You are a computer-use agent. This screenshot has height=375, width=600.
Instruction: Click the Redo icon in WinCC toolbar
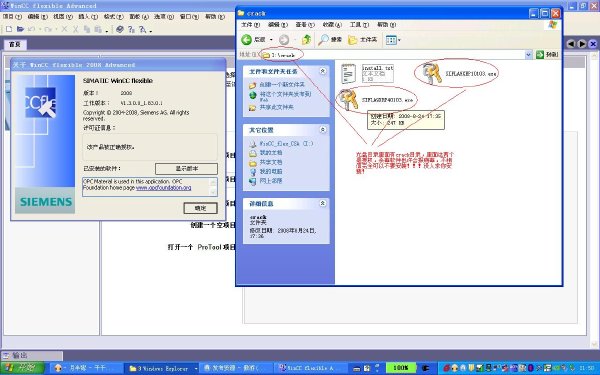(x=48, y=29)
